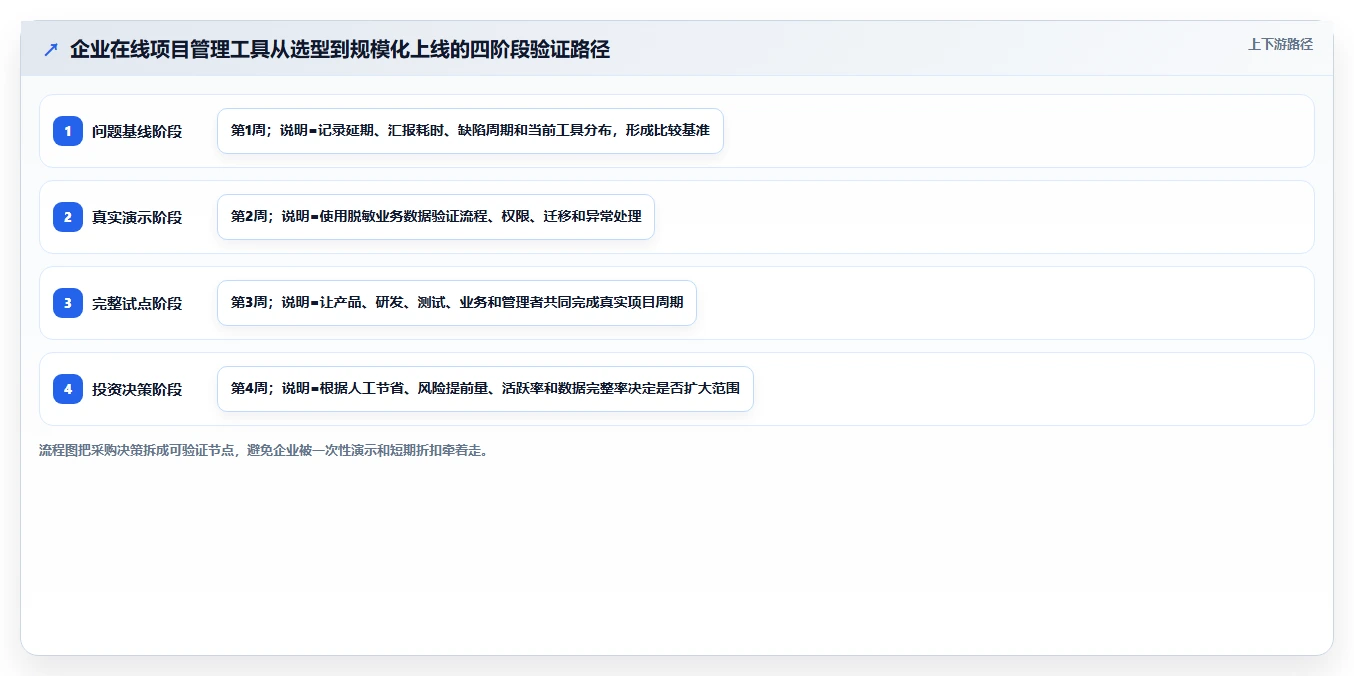Click the 企业在线项目管理工具 title heading
This screenshot has height=676, width=1354.
[340, 50]
